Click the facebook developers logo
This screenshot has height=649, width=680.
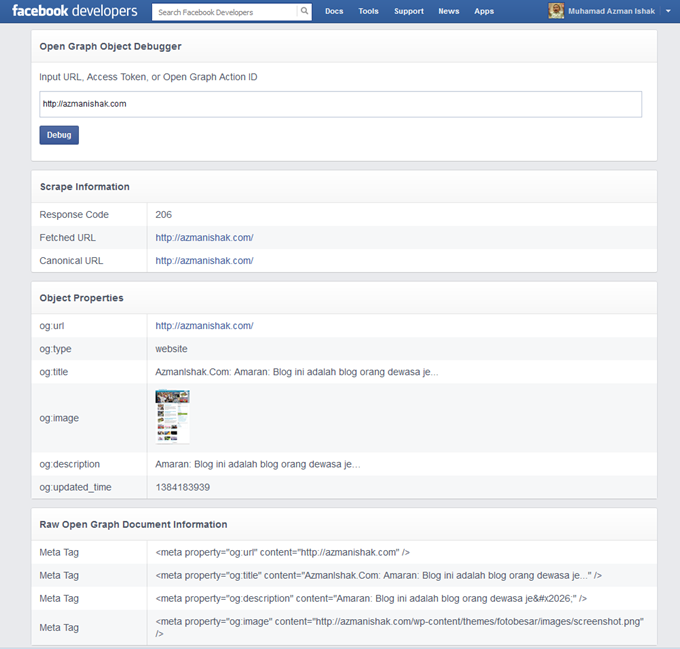pos(75,11)
